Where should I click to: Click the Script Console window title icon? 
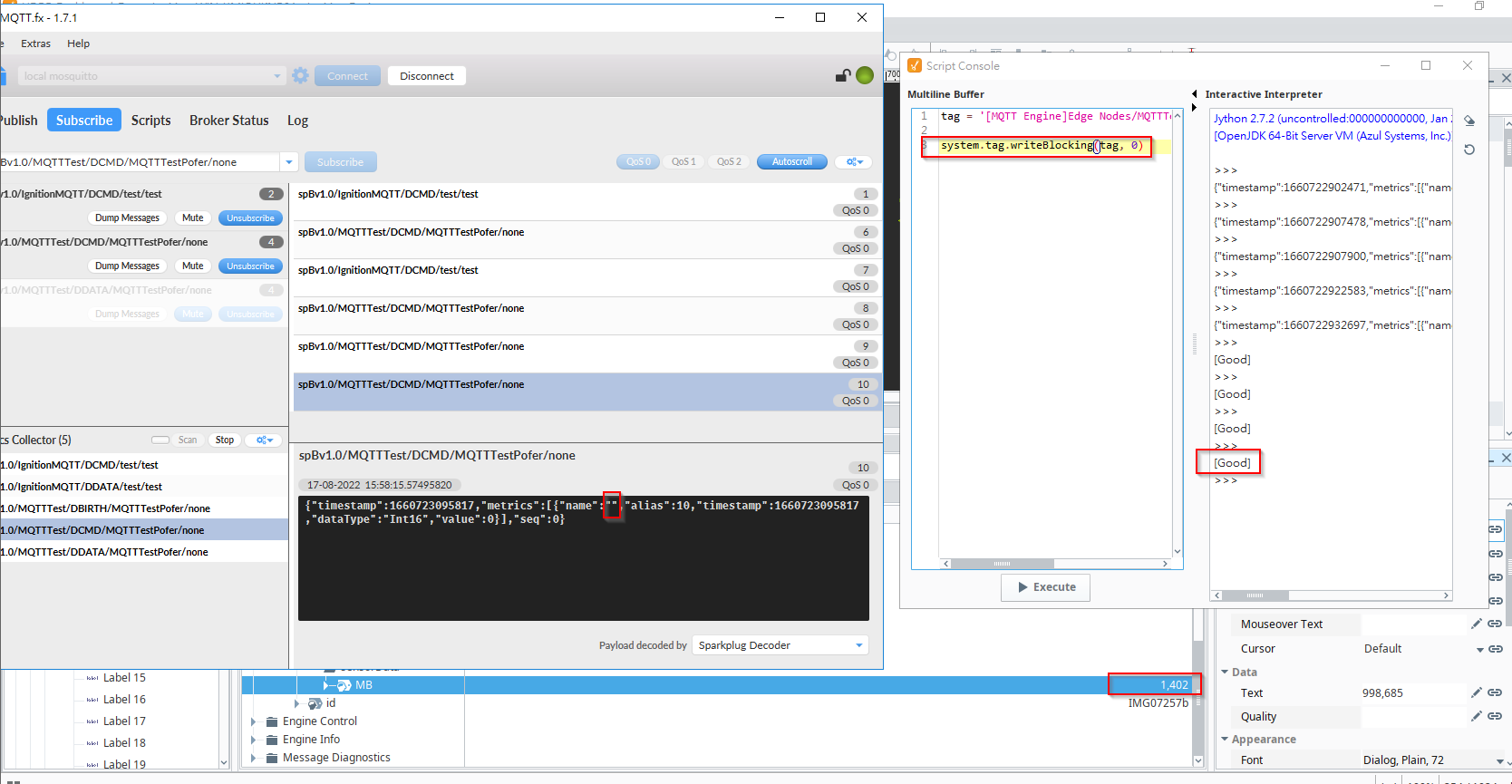(915, 65)
